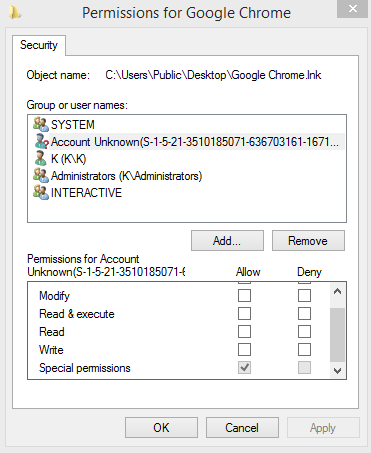The width and height of the screenshot is (371, 453).
Task: Click the permissions list scroll up arrow
Action: tap(337, 291)
